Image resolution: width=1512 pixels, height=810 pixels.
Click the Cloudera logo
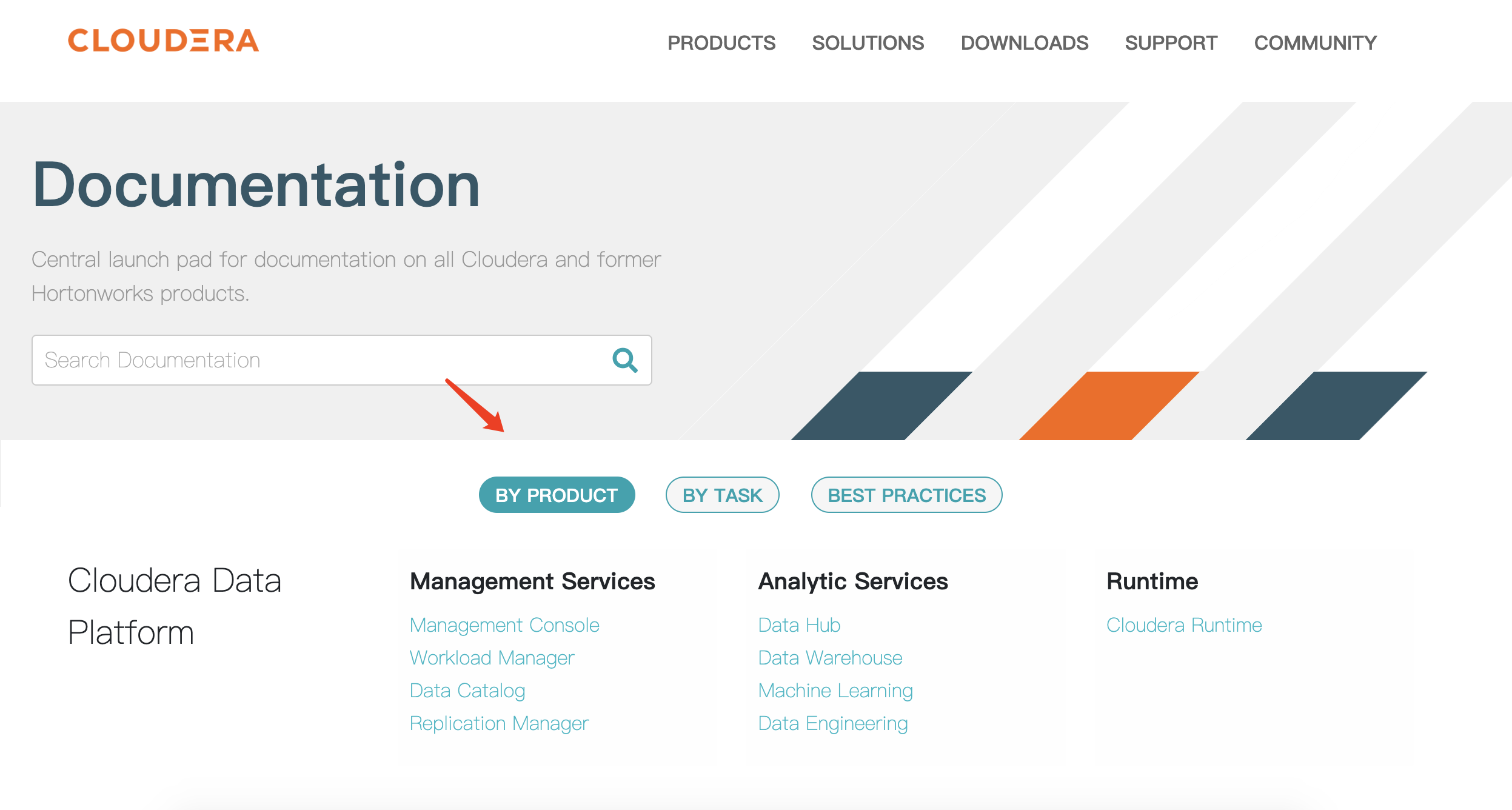(163, 41)
